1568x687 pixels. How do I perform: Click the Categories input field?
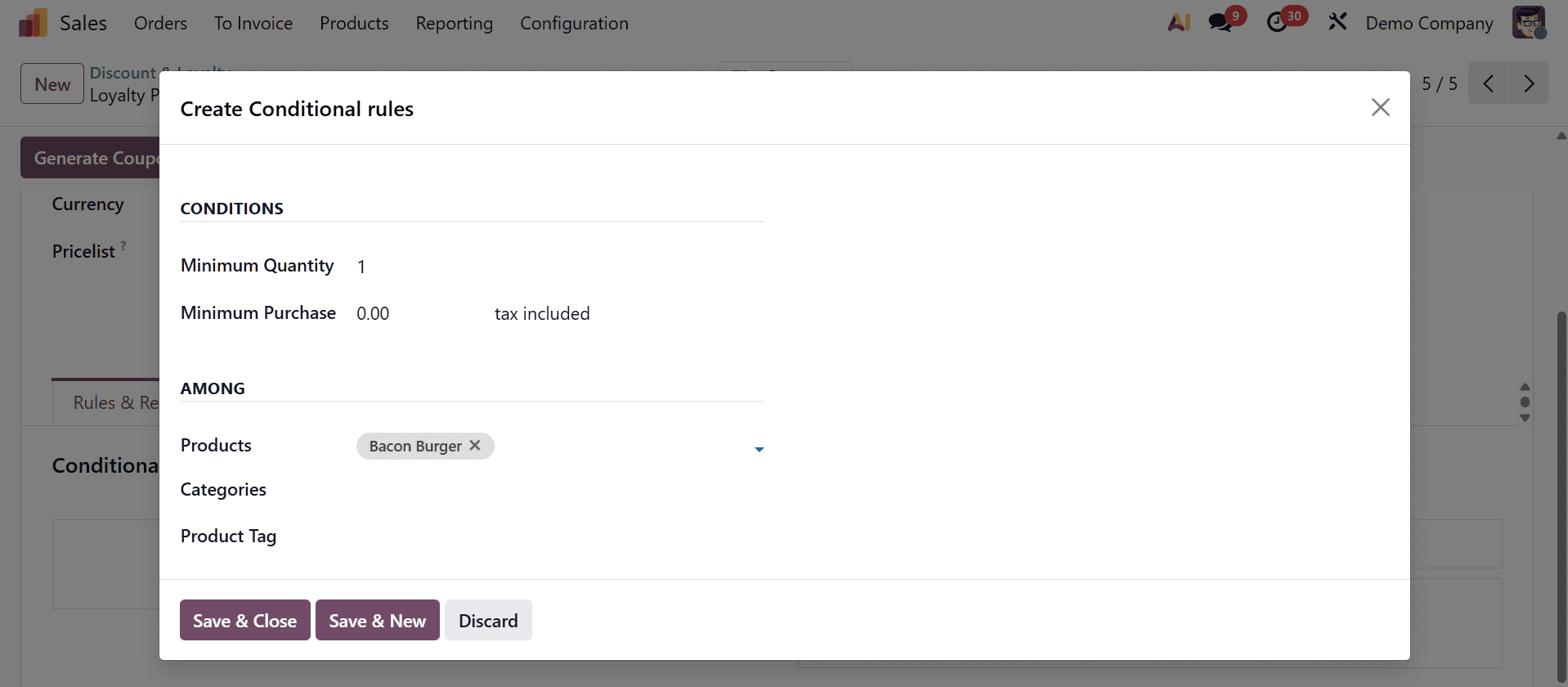(x=560, y=489)
